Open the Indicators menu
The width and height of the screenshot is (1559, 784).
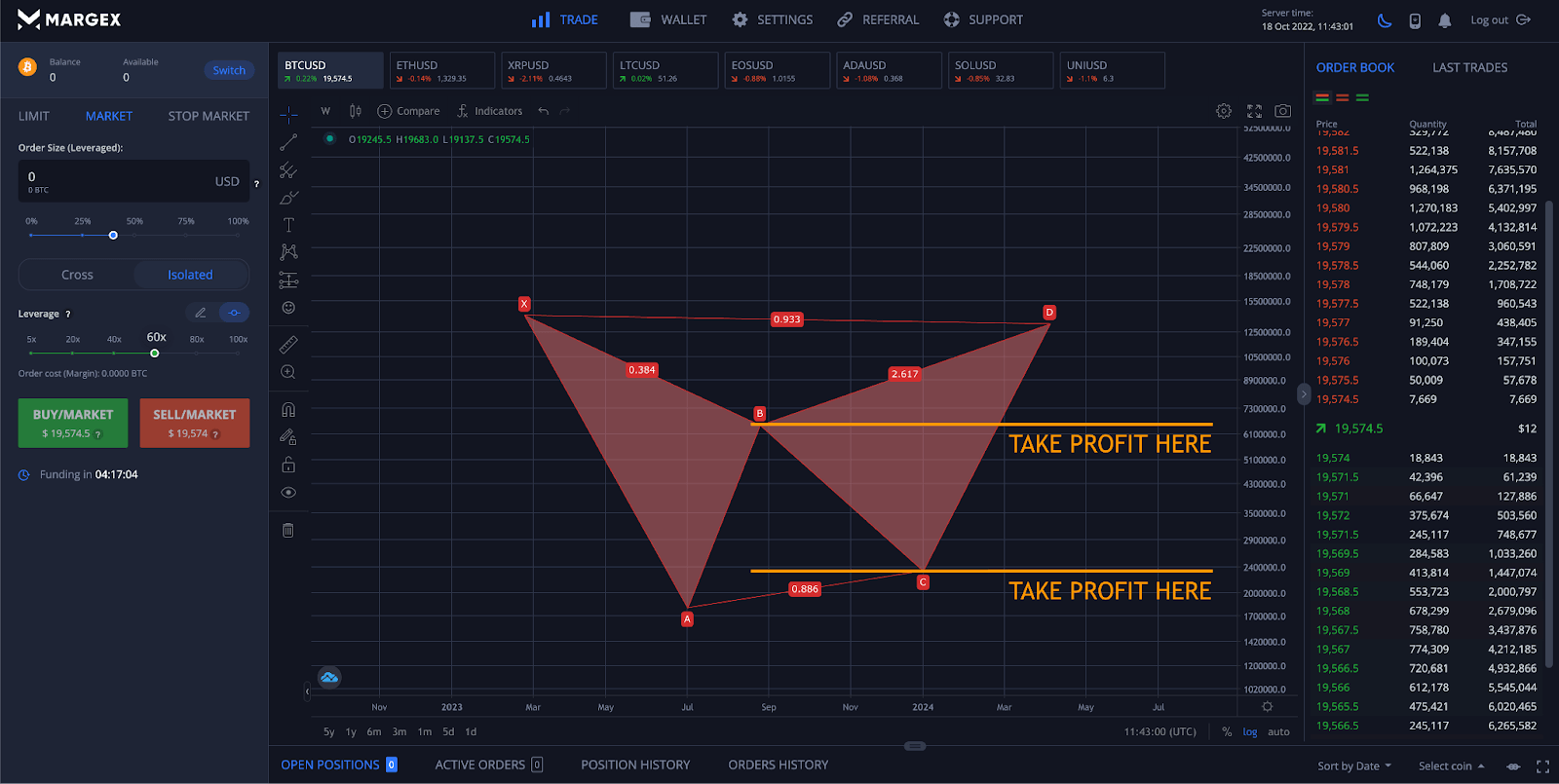click(x=489, y=111)
